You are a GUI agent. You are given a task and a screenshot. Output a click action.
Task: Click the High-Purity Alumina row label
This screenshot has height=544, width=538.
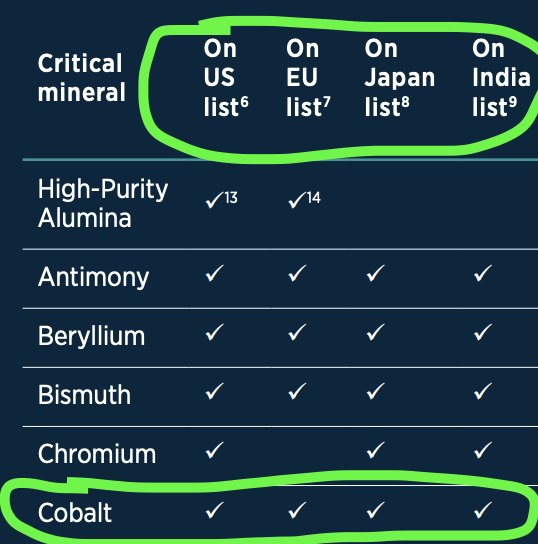pyautogui.click(x=103, y=204)
